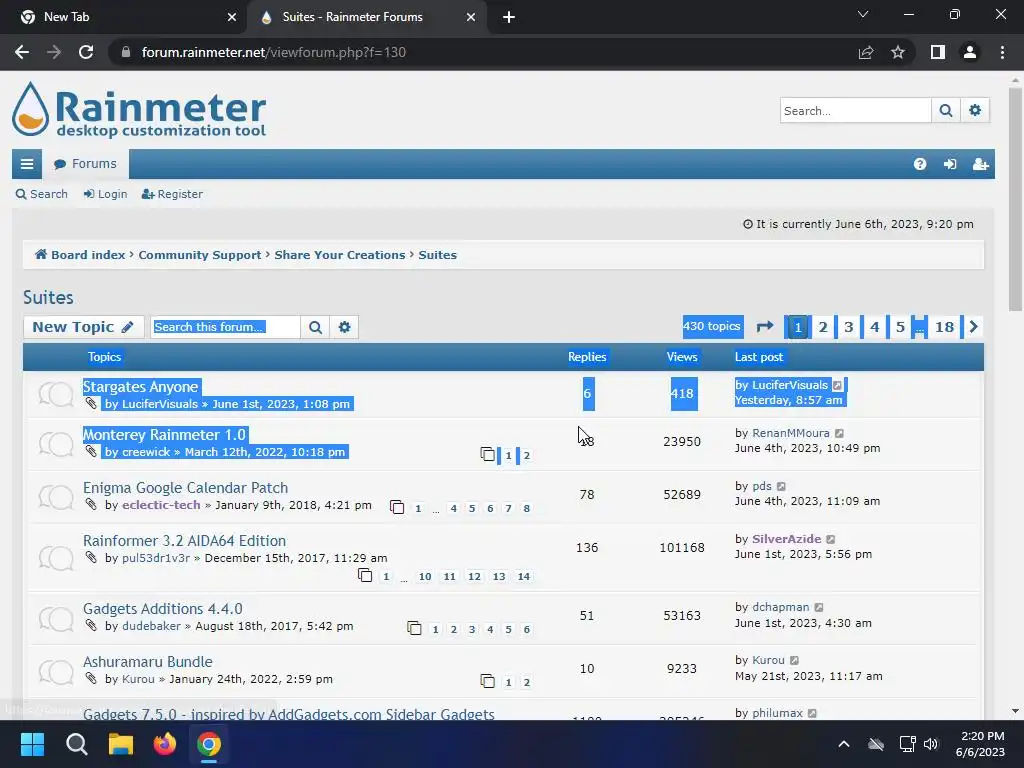Click the header Search input field
The height and width of the screenshot is (768, 1024).
856,110
